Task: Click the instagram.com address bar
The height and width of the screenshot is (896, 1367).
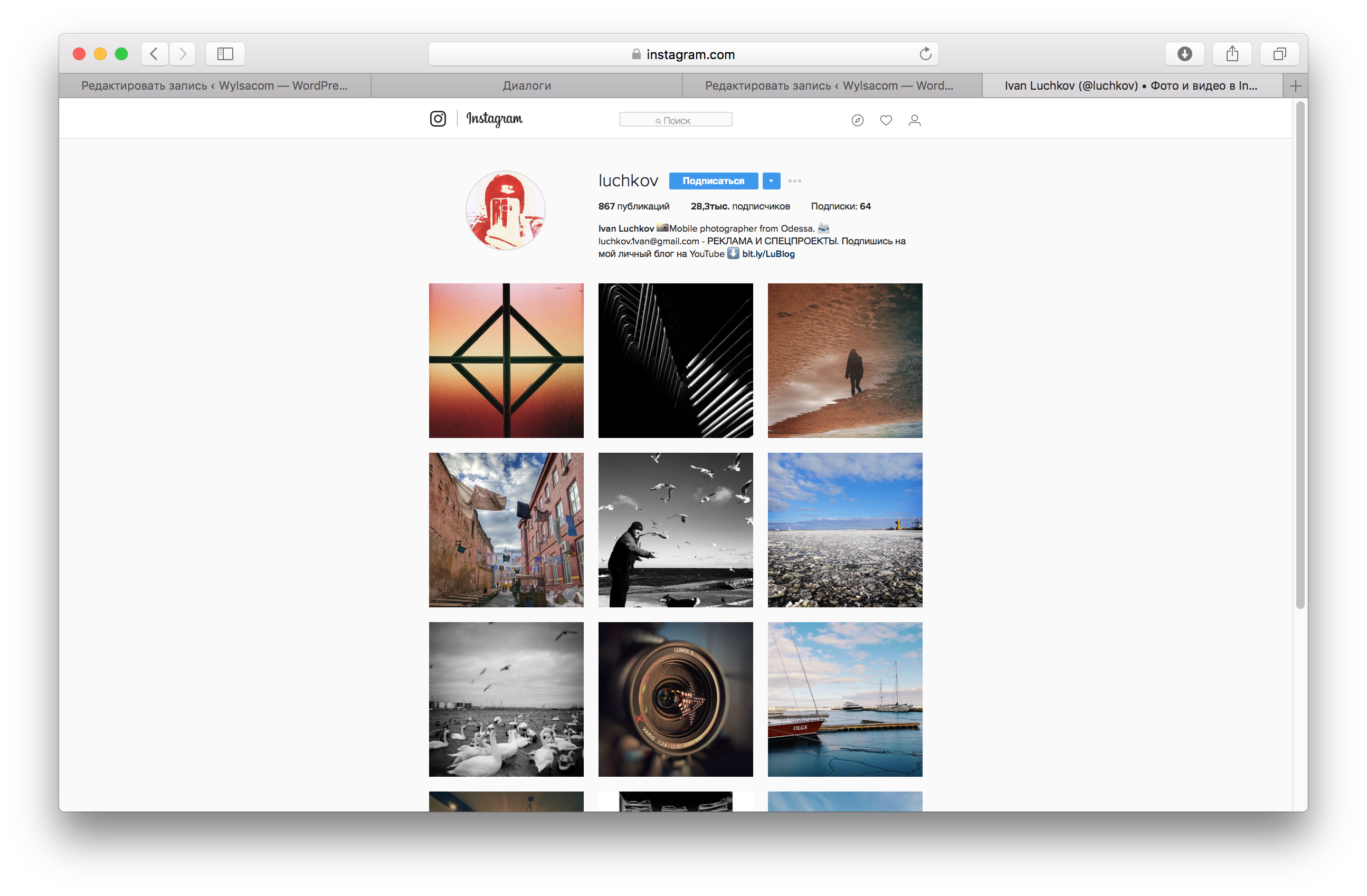Action: (x=683, y=54)
